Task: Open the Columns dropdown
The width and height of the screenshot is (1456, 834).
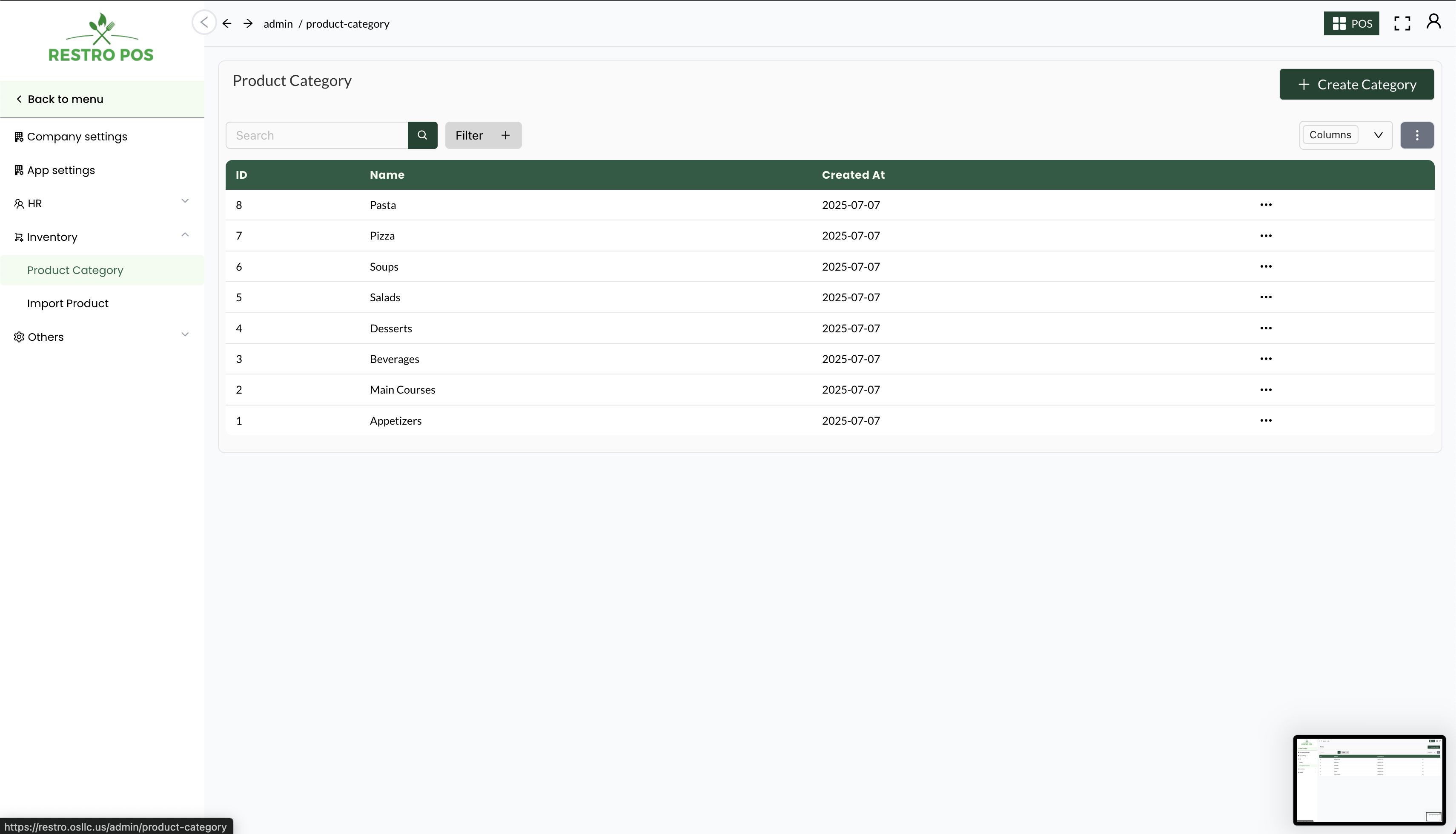Action: click(x=1345, y=135)
